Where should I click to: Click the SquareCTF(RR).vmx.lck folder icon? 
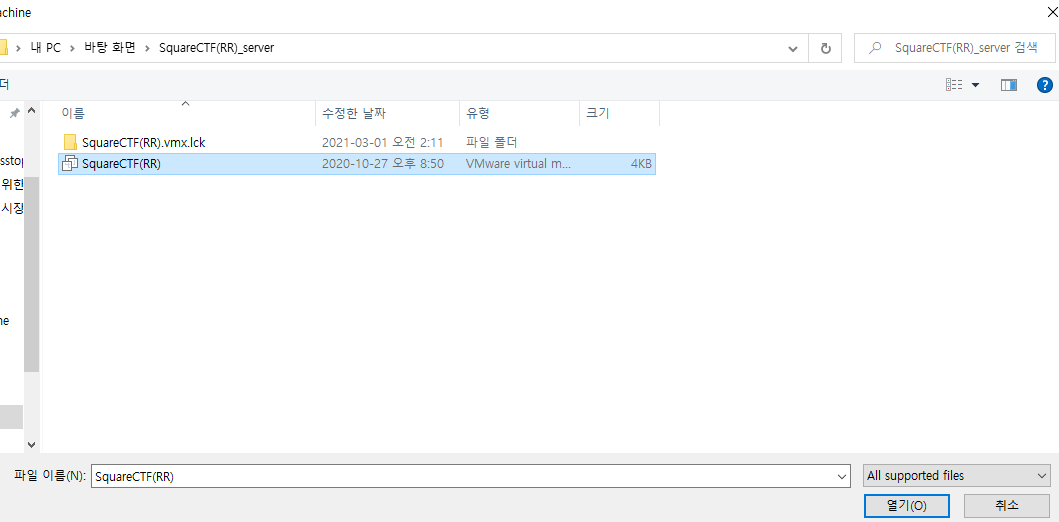click(70, 142)
